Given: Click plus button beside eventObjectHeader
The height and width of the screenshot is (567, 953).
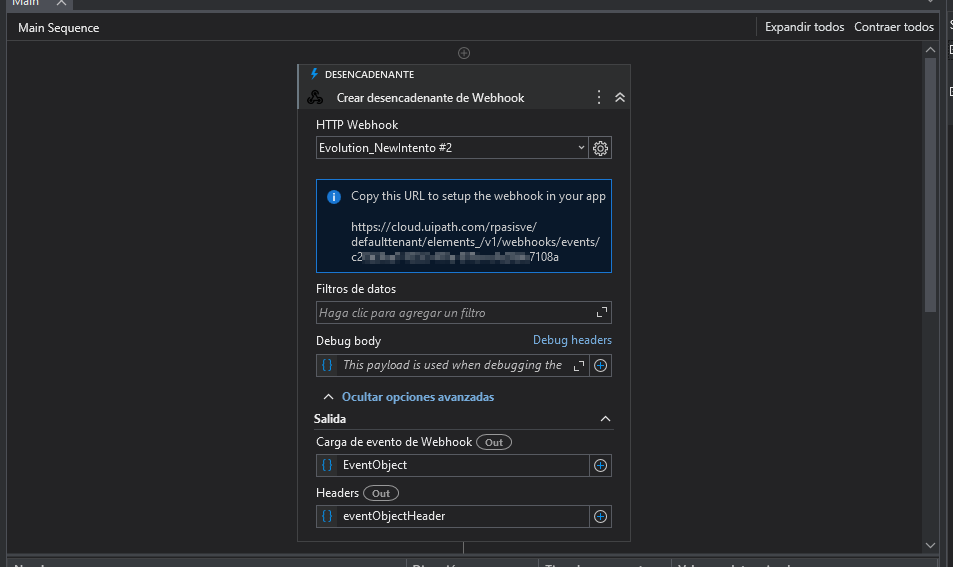Looking at the screenshot, I should pos(600,517).
